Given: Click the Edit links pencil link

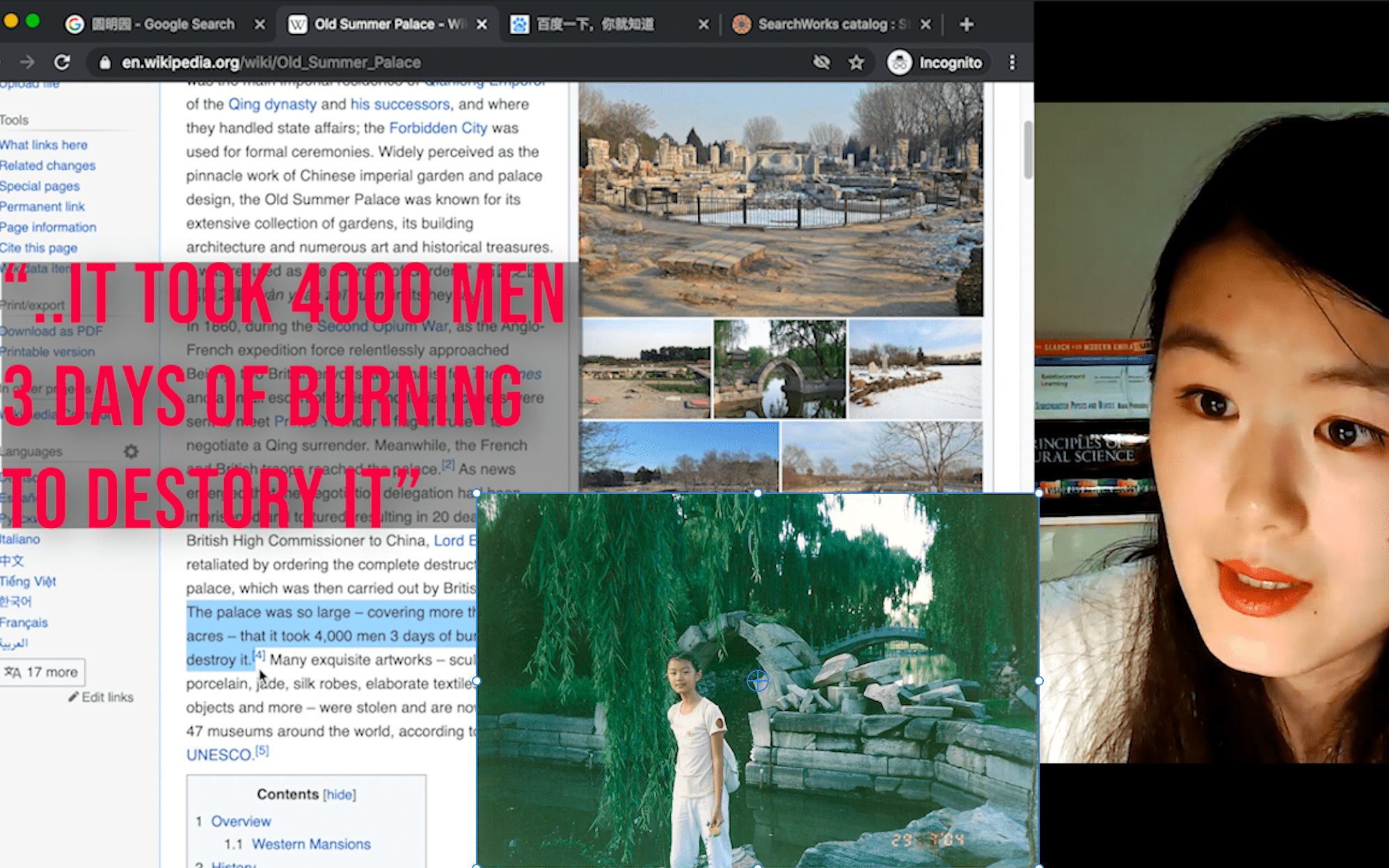Looking at the screenshot, I should pos(101,697).
